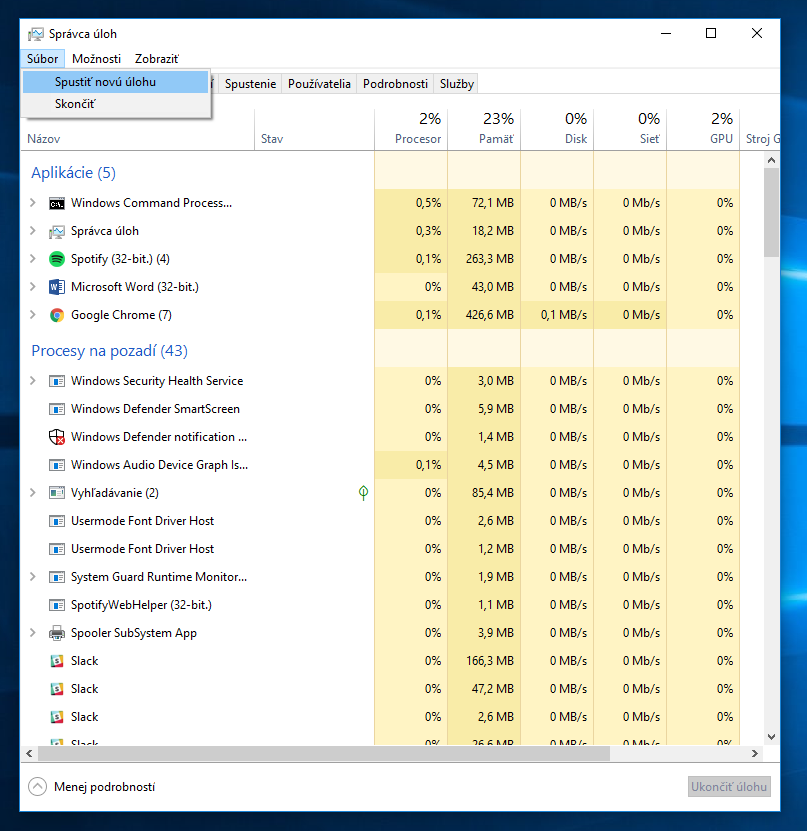
Task: Select the Slack row using 47,2 MB
Action: tap(380, 689)
